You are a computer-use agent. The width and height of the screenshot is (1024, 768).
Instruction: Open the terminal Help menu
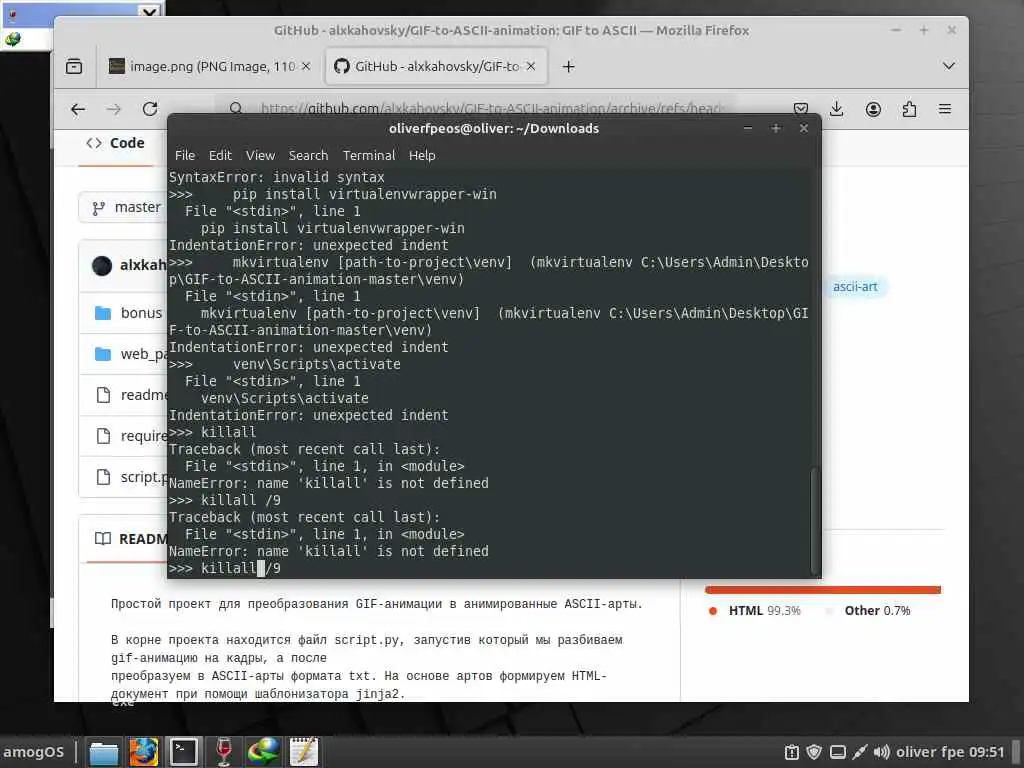tap(422, 155)
